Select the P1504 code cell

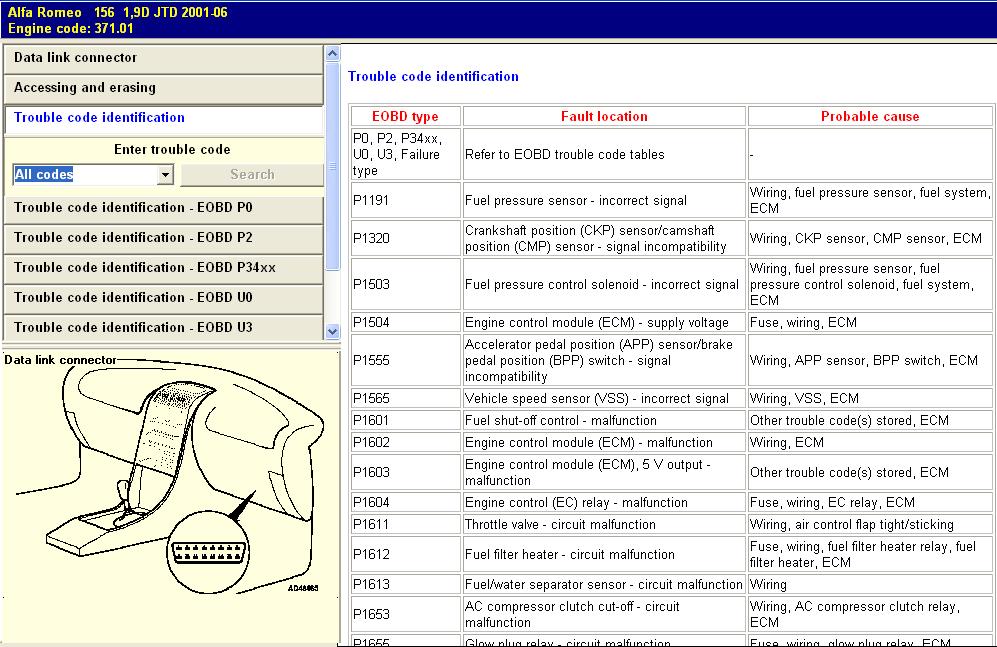pos(405,322)
